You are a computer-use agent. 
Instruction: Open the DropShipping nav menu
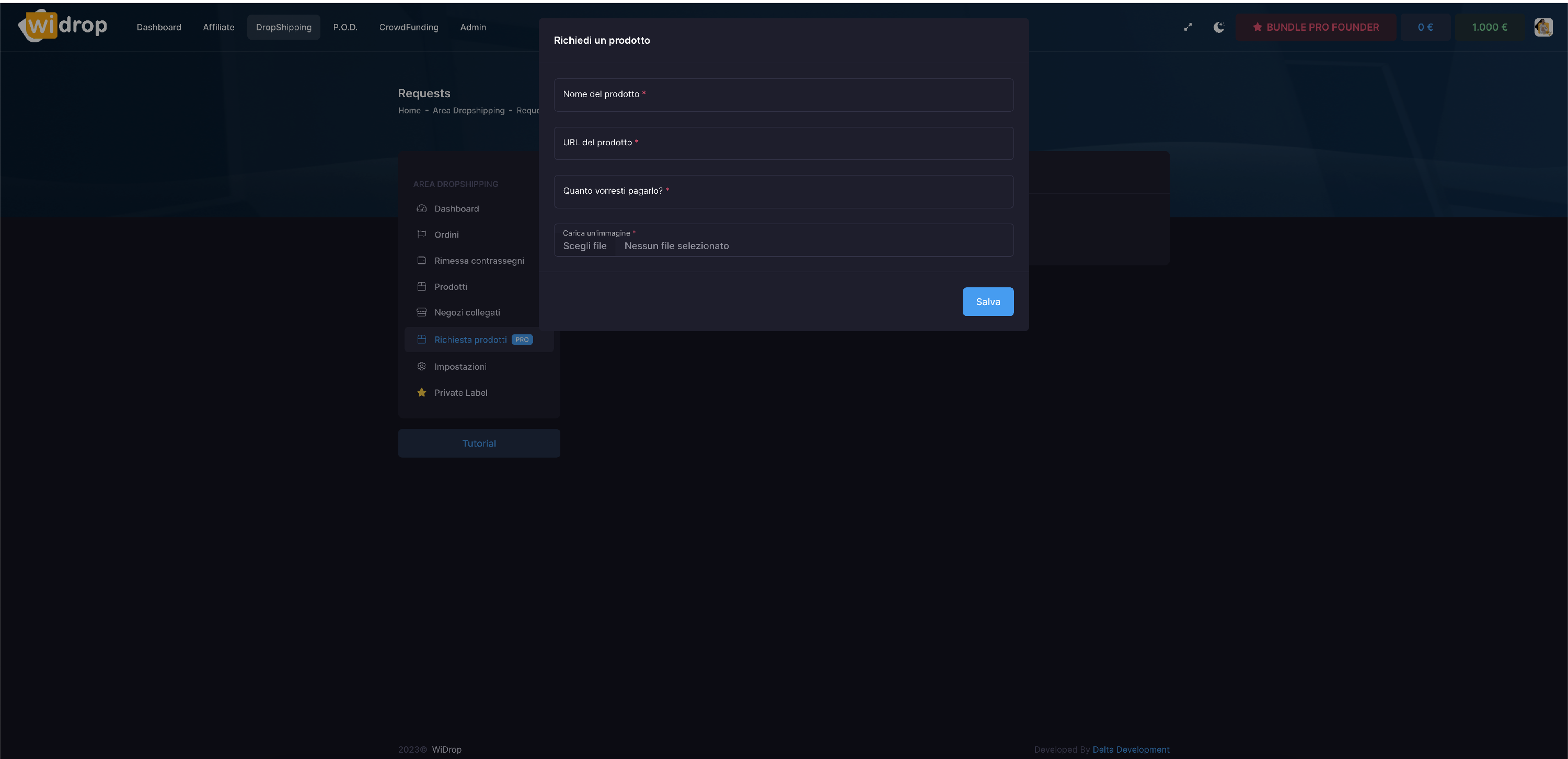pos(284,27)
